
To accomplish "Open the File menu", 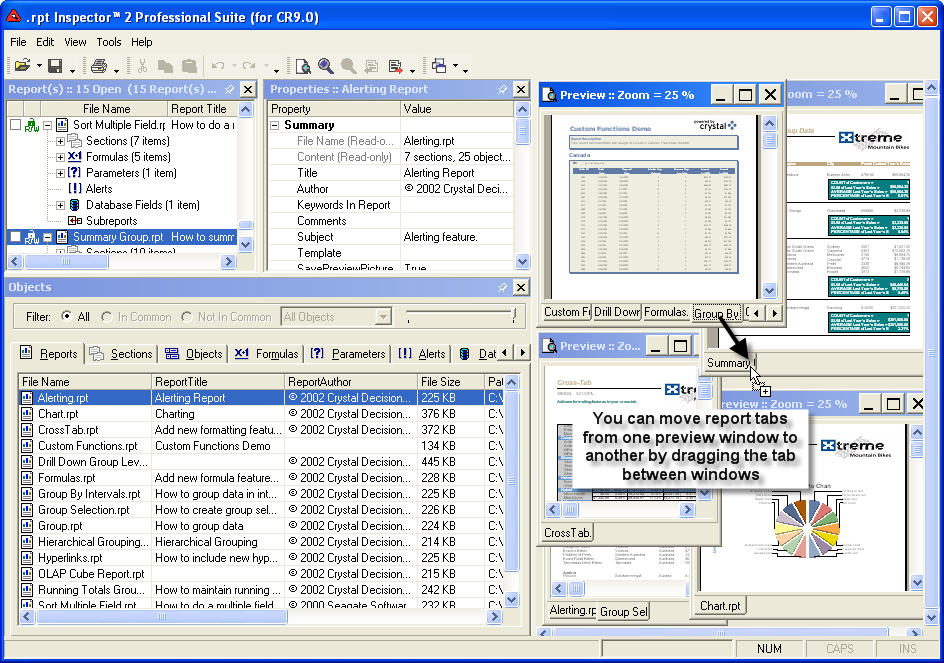I will [18, 42].
